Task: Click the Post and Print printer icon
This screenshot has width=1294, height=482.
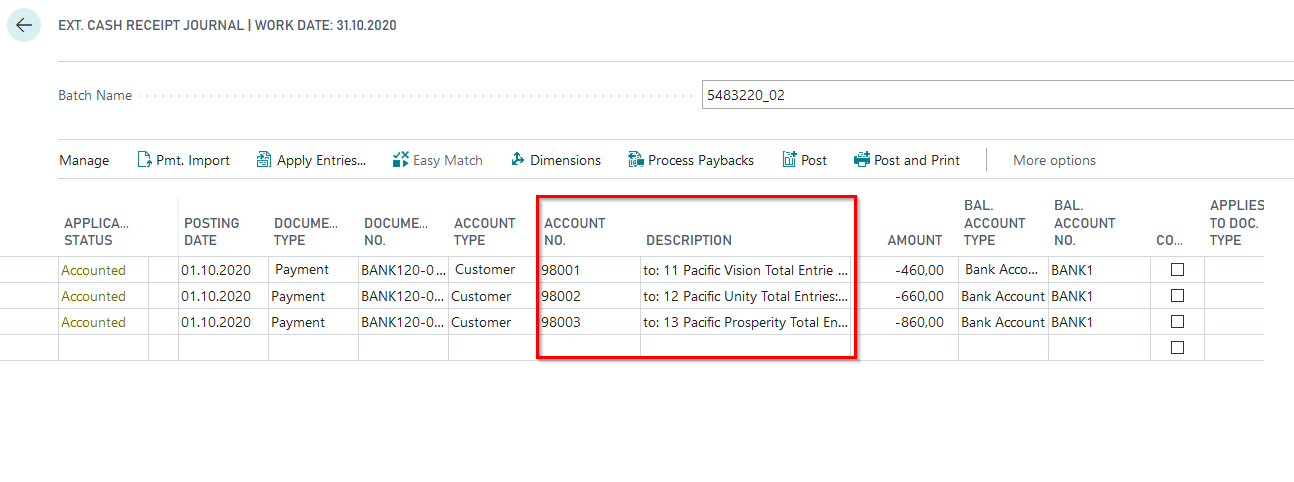Action: point(862,160)
